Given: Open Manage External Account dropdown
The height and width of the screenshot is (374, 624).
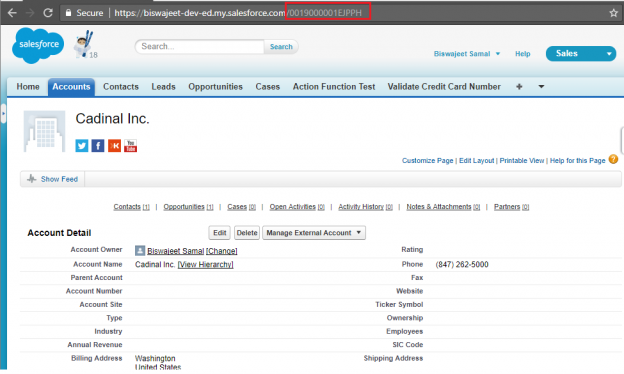Looking at the screenshot, I should click(x=314, y=233).
